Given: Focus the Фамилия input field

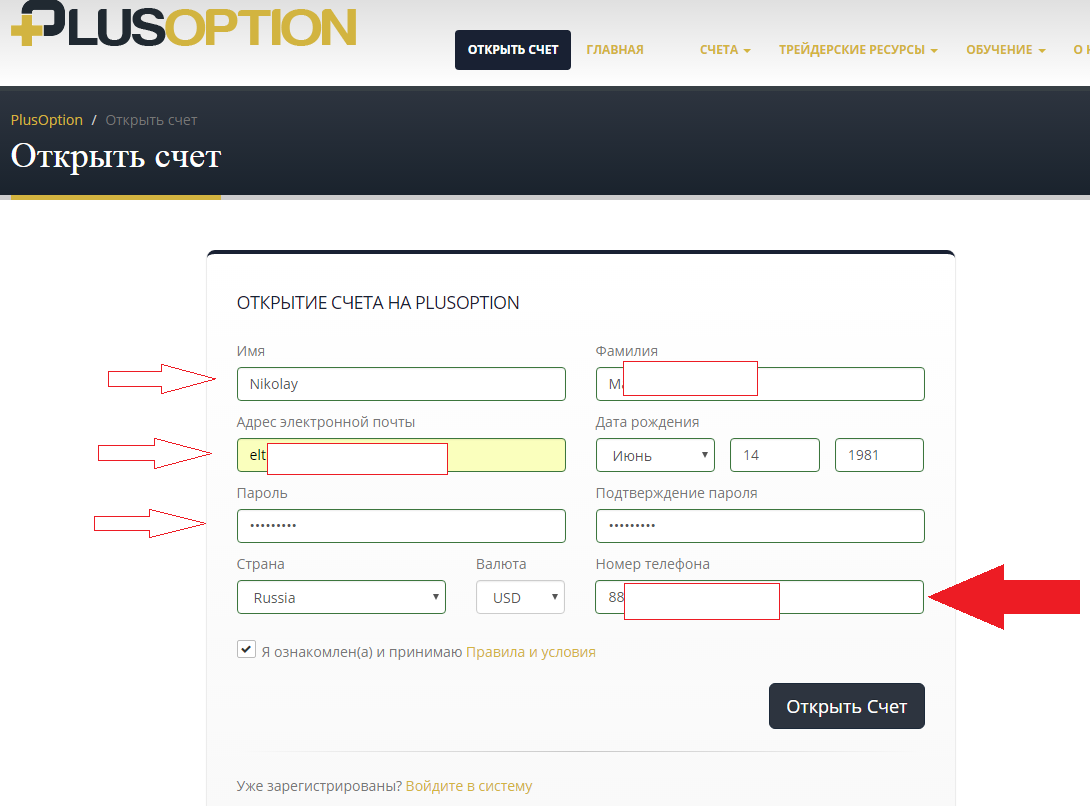Looking at the screenshot, I should (x=760, y=384).
